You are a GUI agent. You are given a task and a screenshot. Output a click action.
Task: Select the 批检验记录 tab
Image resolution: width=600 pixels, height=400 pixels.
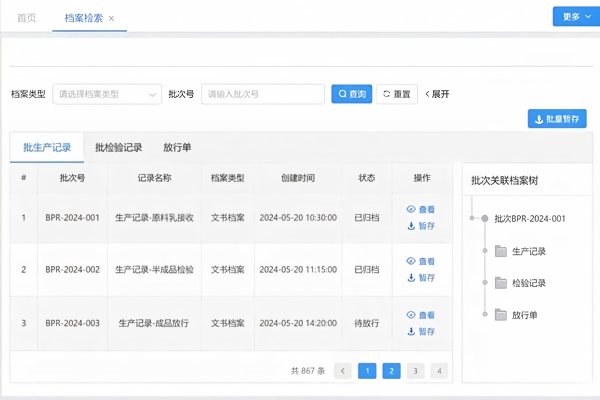pyautogui.click(x=119, y=147)
